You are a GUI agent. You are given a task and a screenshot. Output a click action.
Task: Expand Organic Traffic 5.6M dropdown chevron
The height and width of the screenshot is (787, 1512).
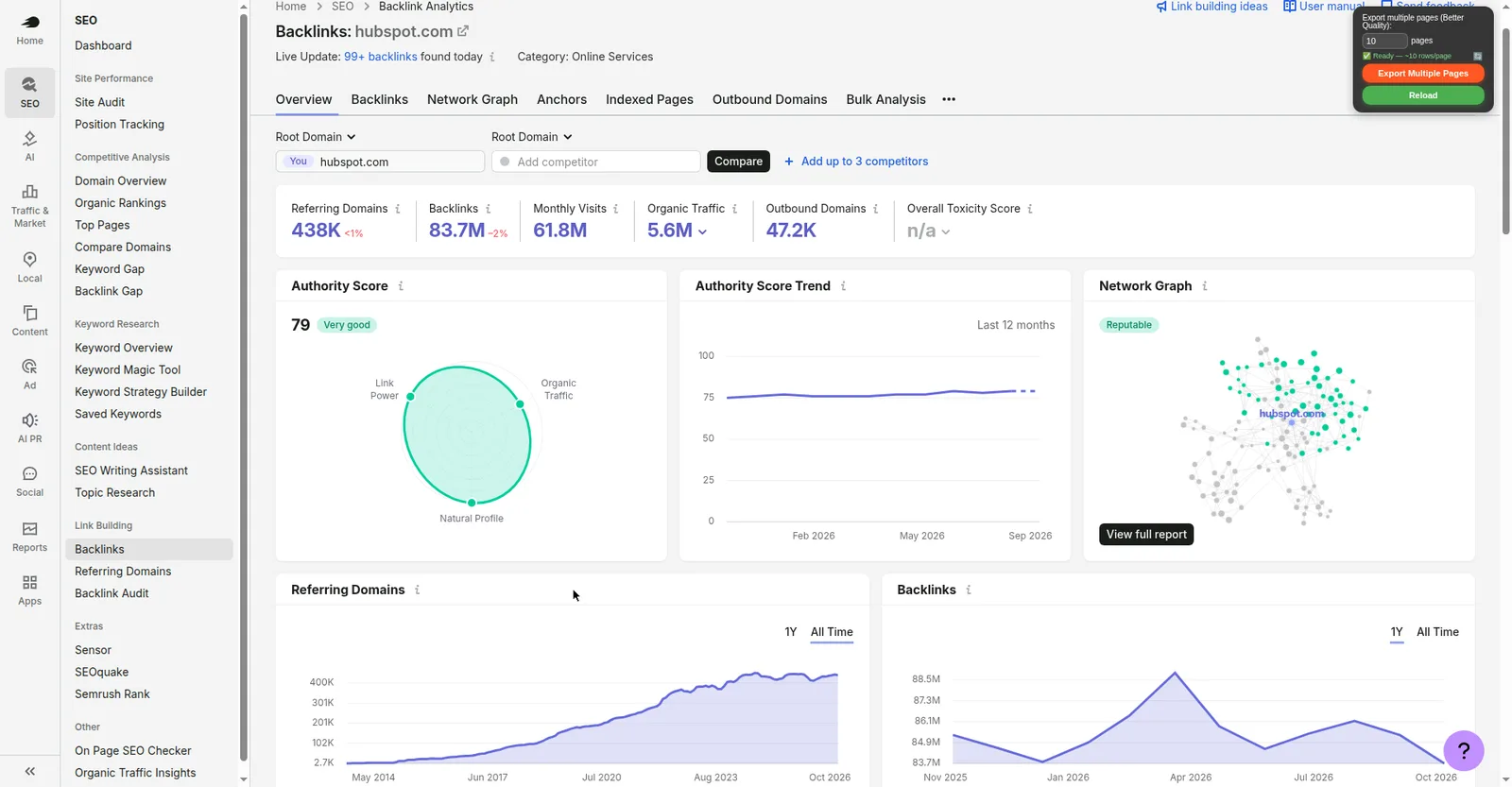tap(702, 231)
